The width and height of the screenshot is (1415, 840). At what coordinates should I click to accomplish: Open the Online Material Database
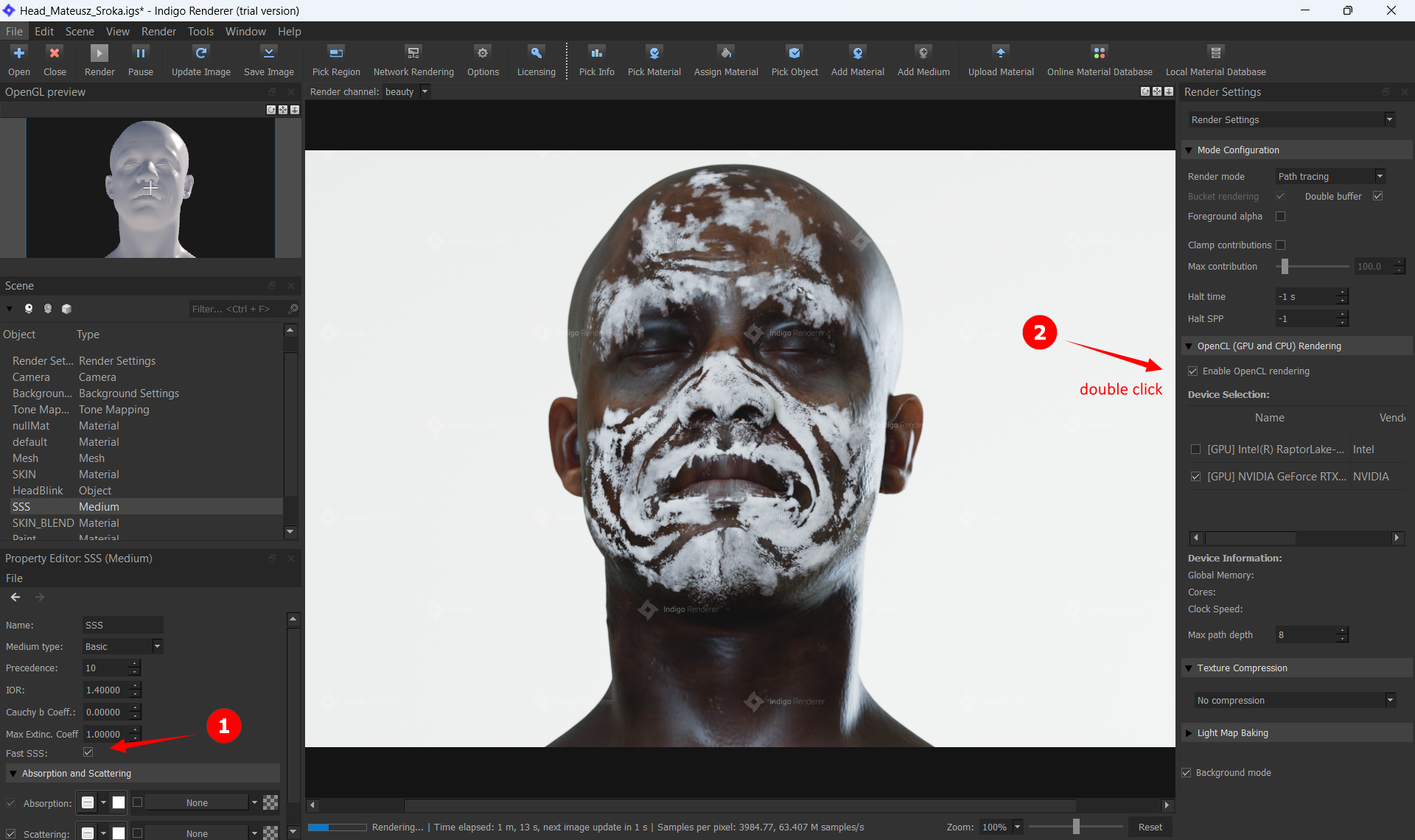tap(1099, 53)
